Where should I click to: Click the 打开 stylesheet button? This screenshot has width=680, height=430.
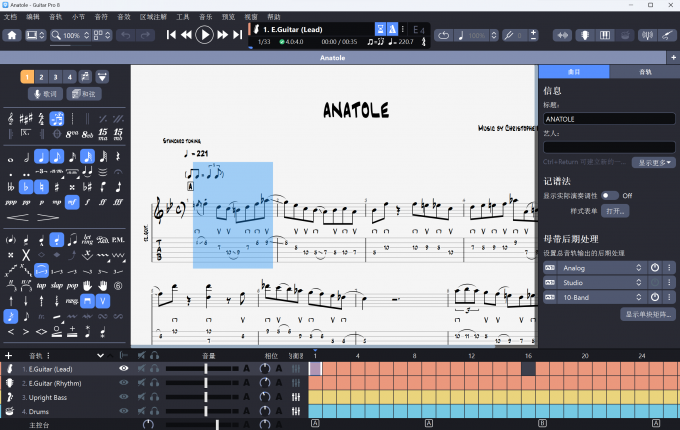615,211
